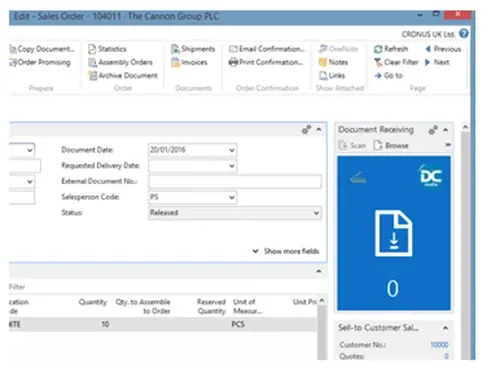Open customer number 10000 link

[439, 345]
